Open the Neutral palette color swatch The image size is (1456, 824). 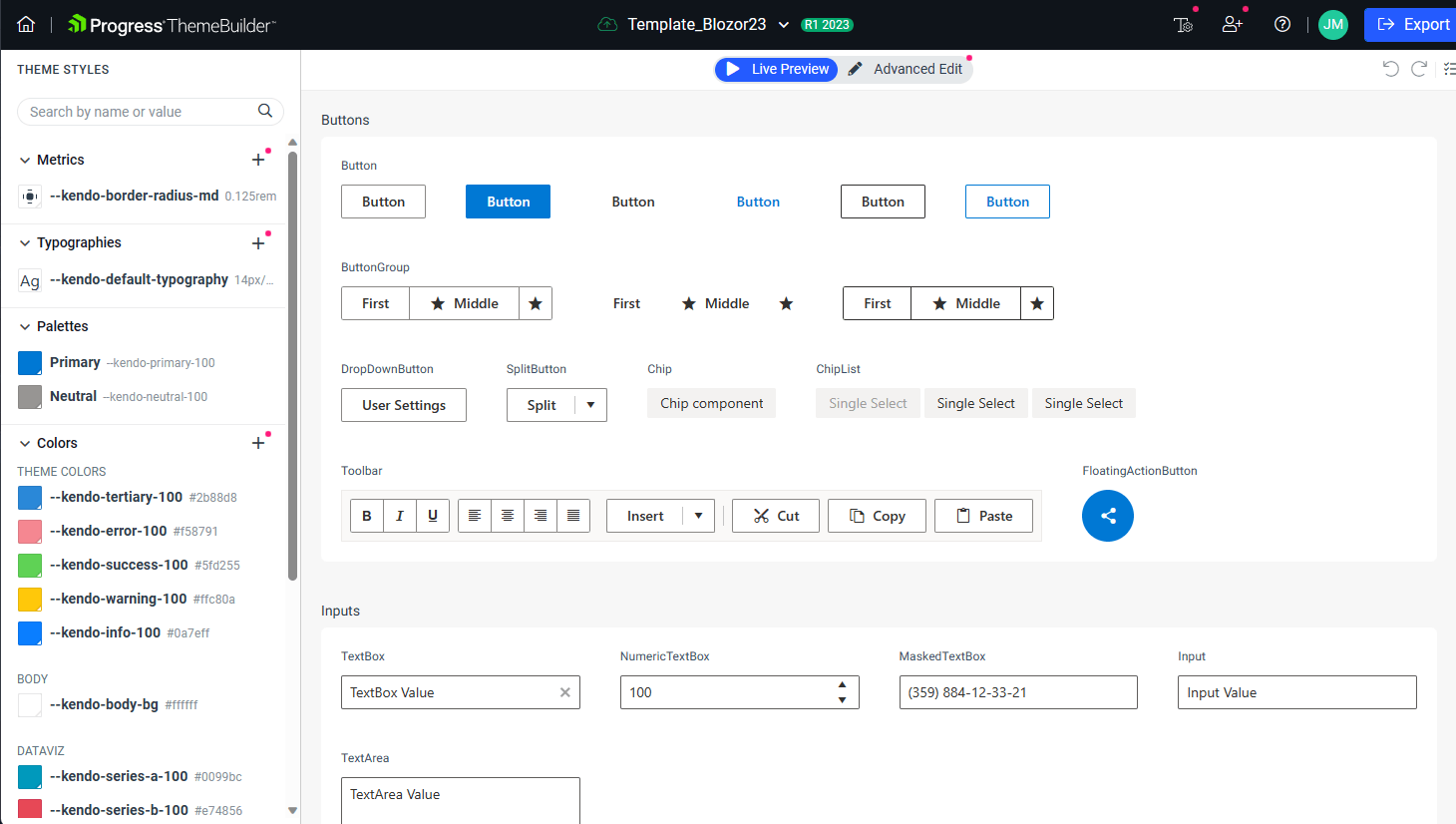(30, 397)
